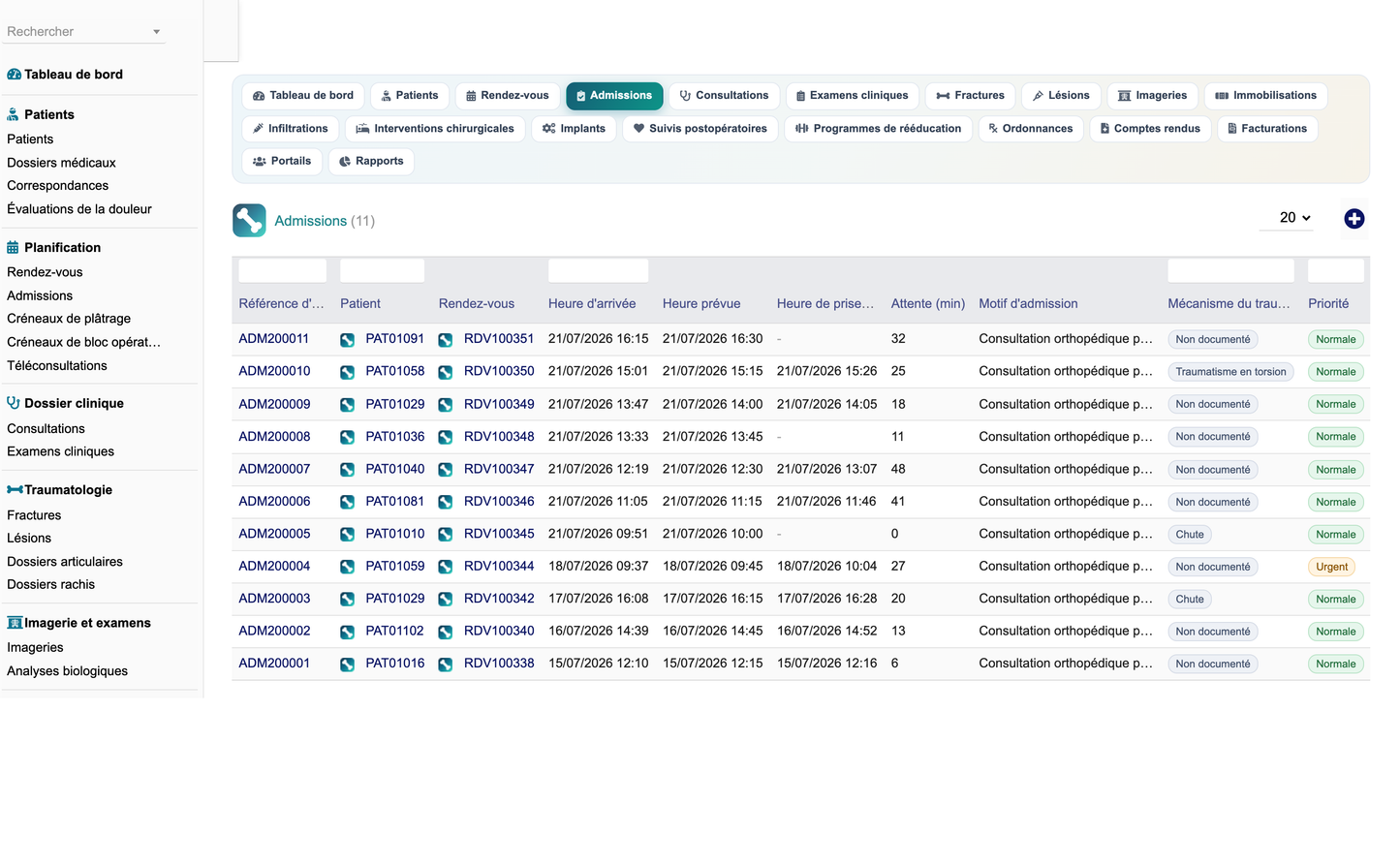1400x866 pixels.
Task: Open Dossiers rachis in sidebar
Action: 50,585
